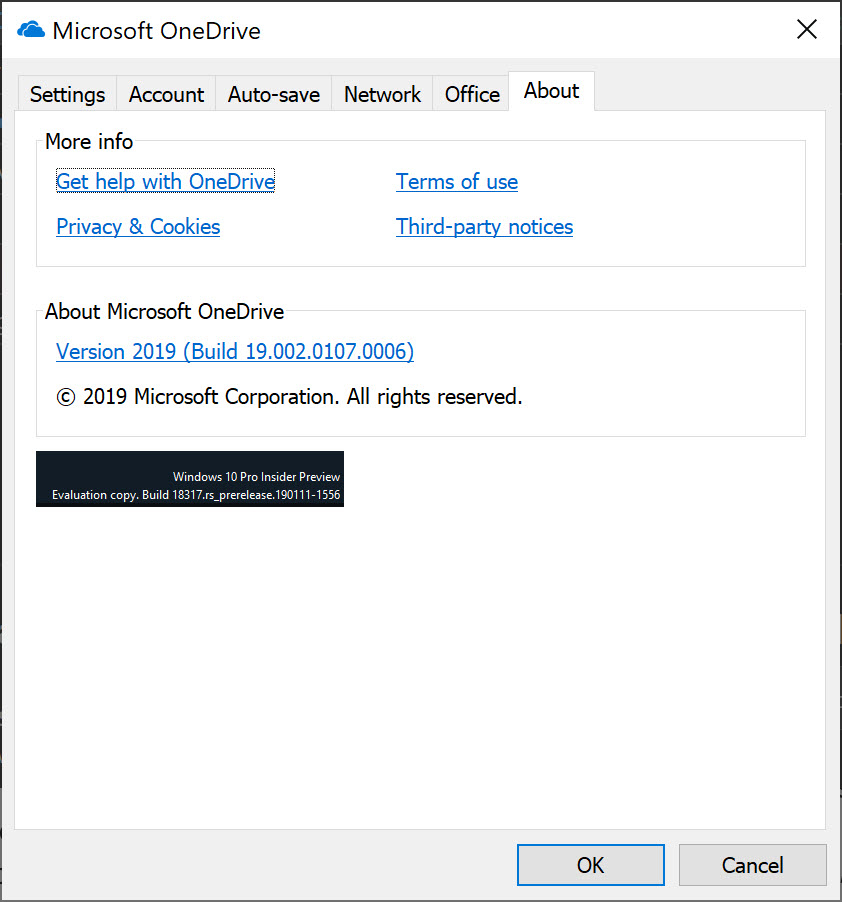
Task: Click the OneDrive cloud icon in title bar
Action: click(30, 29)
